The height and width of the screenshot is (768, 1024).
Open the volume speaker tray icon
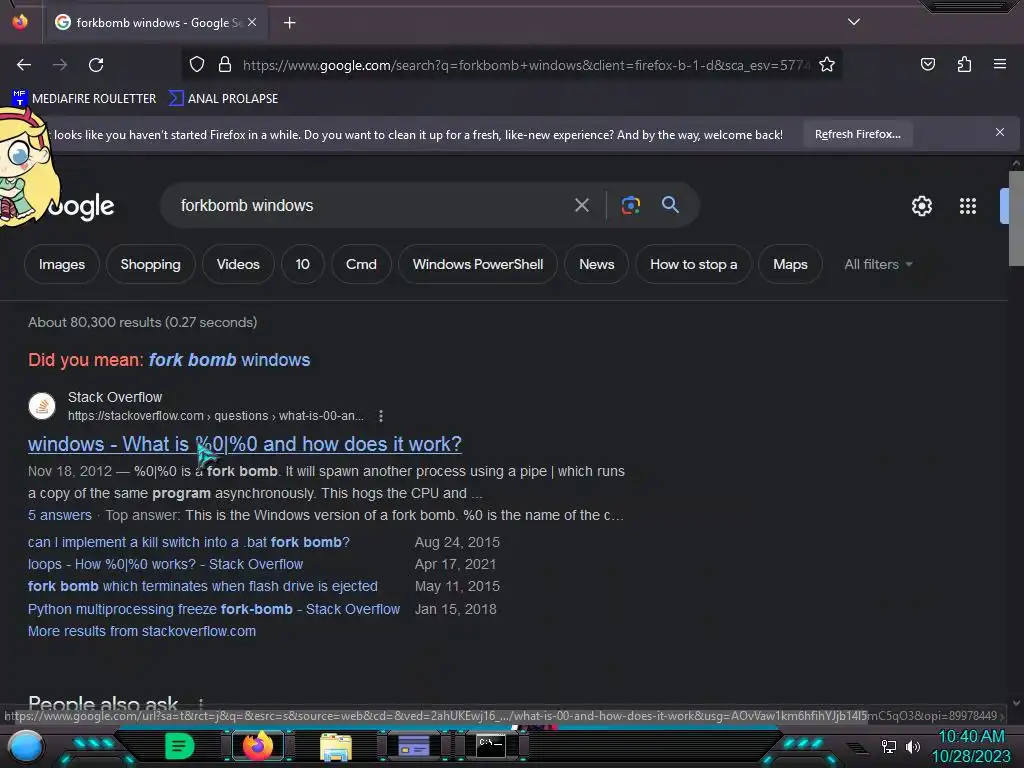point(912,746)
